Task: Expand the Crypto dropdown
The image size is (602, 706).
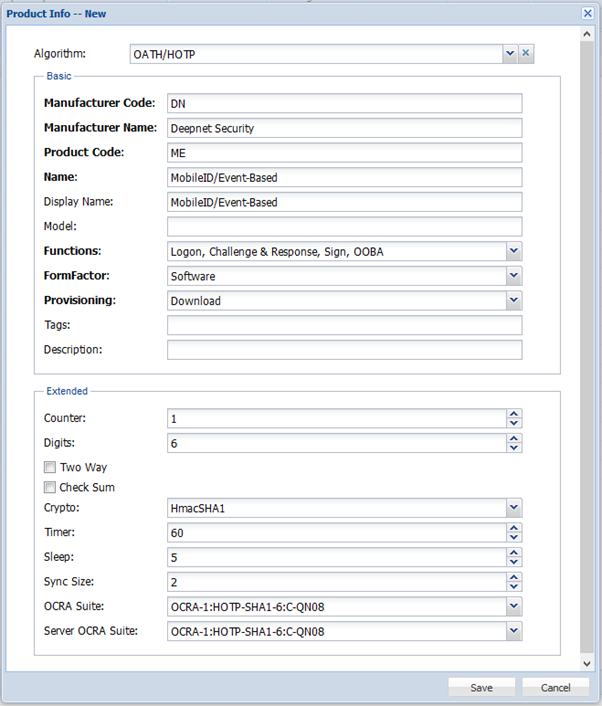Action: click(514, 508)
